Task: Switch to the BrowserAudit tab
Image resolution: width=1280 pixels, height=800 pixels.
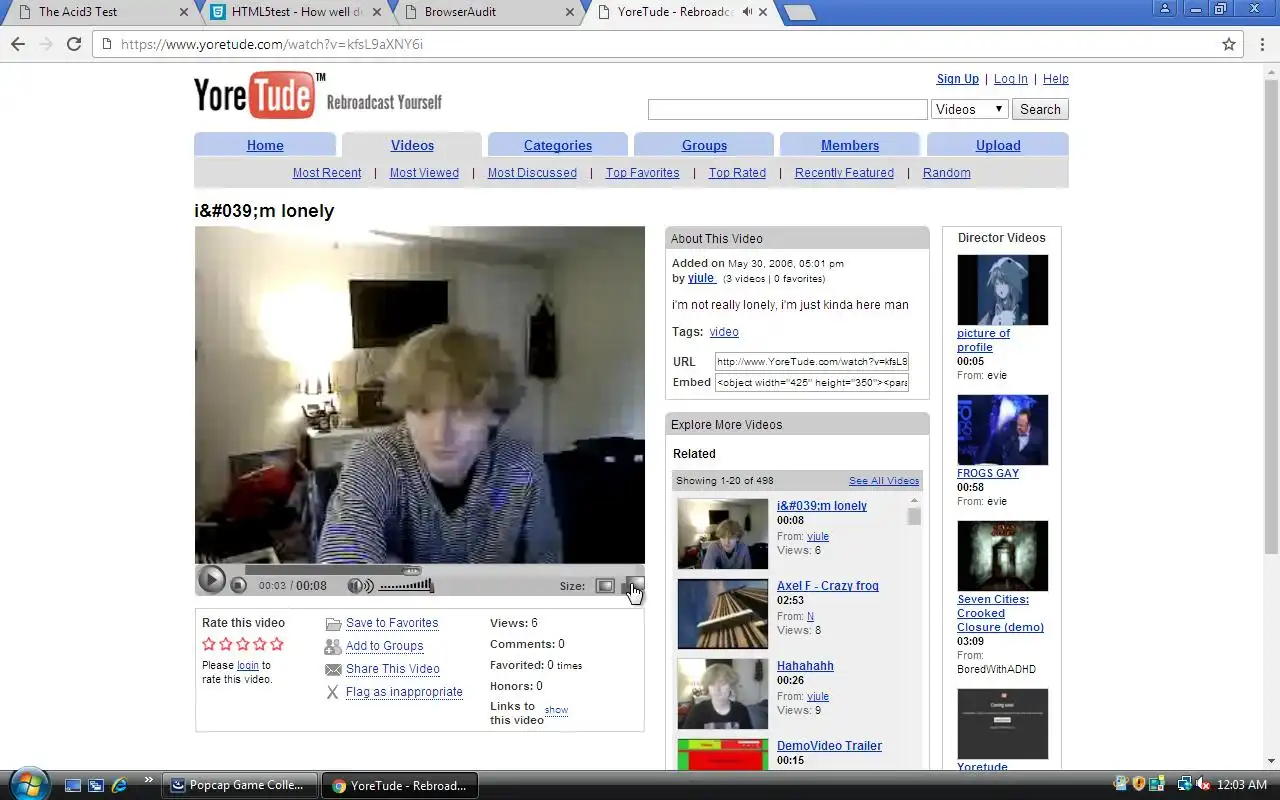Action: point(490,12)
